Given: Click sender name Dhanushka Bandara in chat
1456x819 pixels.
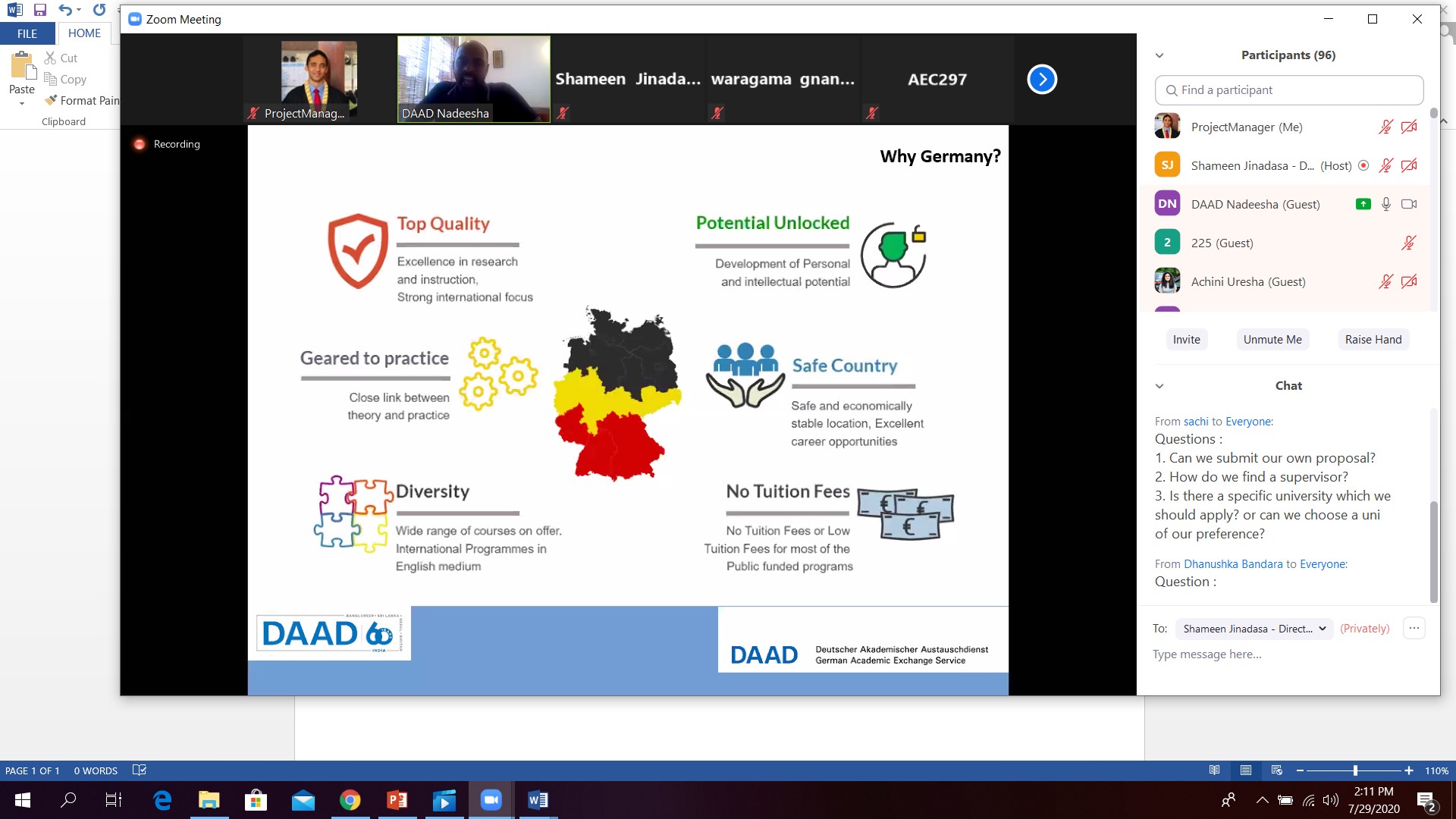Looking at the screenshot, I should (x=1233, y=564).
